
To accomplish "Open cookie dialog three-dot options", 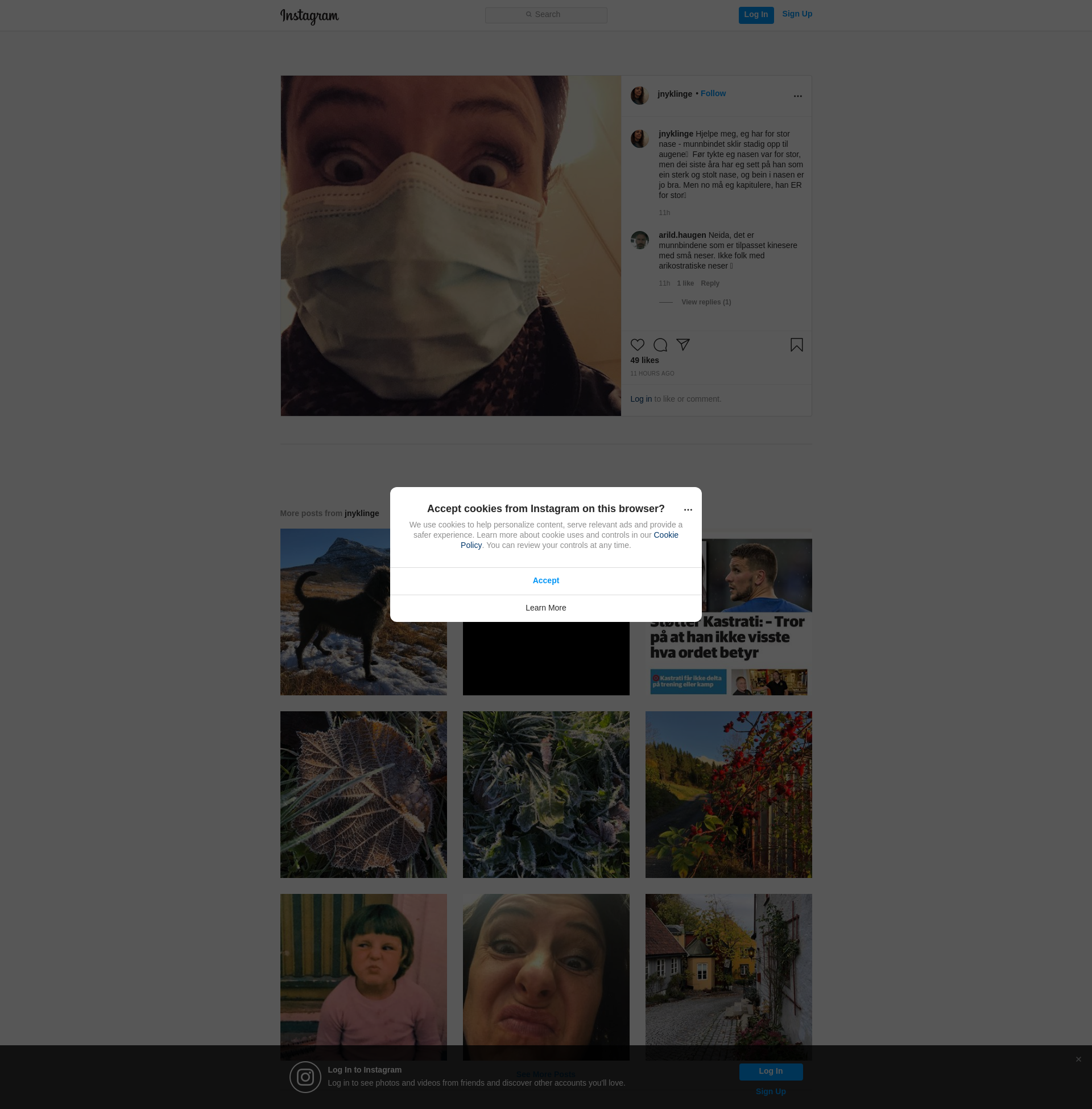I will click(x=688, y=509).
